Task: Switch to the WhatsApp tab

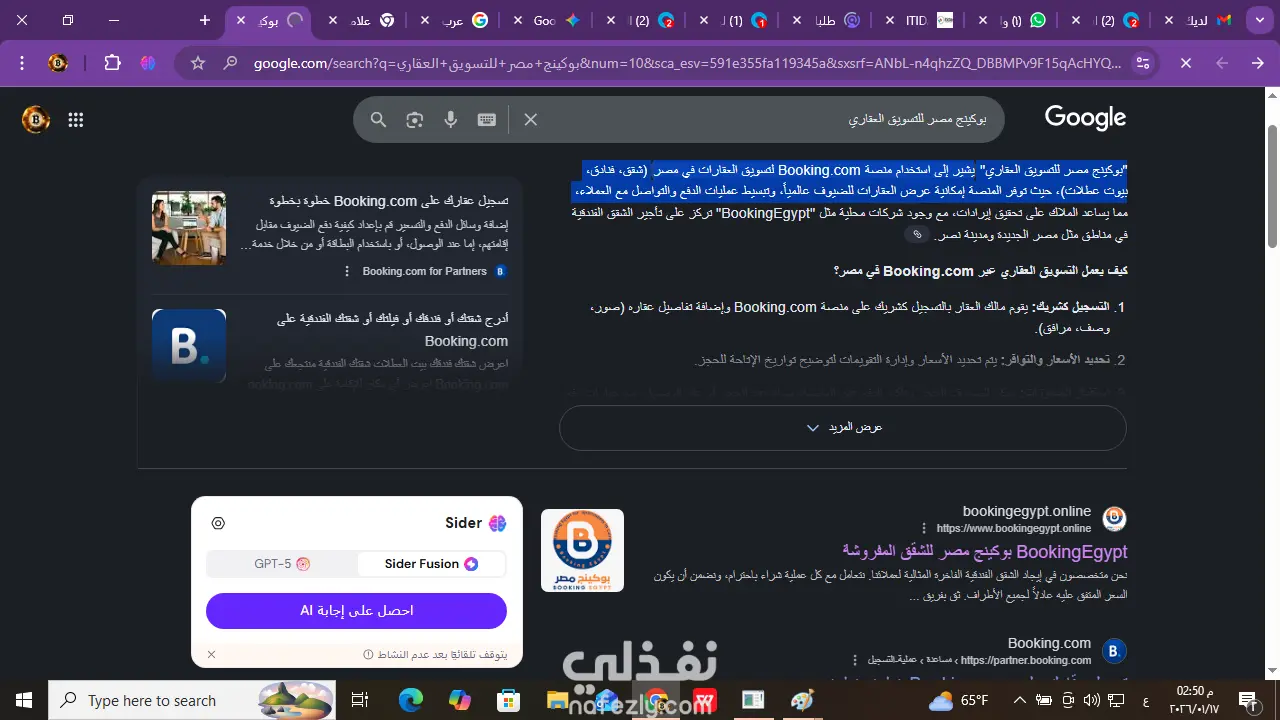Action: pyautogui.click(x=1010, y=20)
